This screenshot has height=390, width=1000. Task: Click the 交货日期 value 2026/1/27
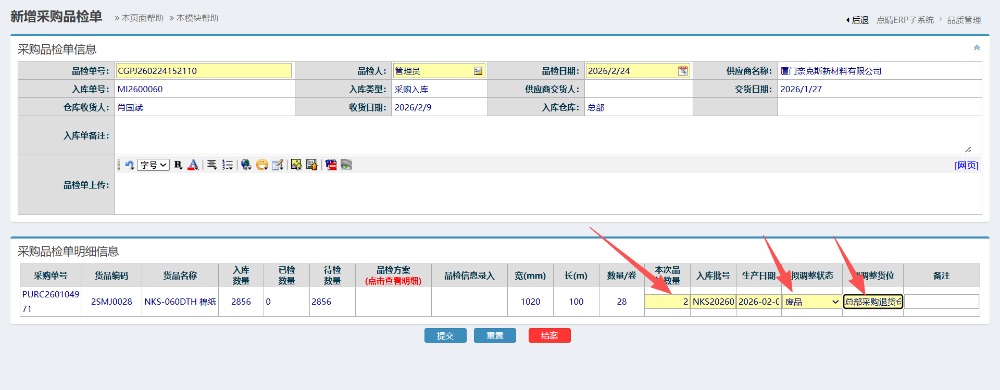801,89
